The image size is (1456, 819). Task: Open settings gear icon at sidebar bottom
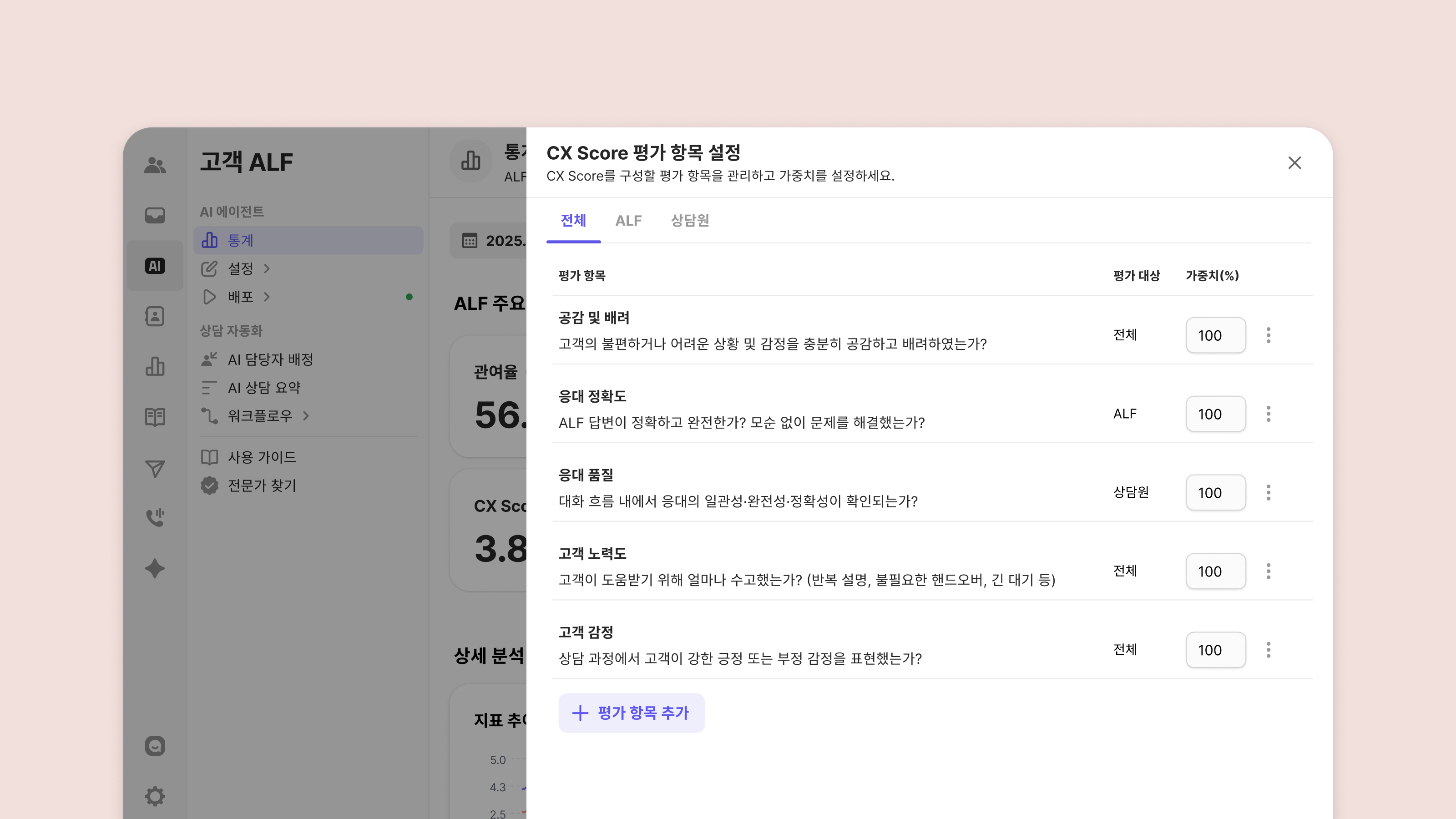(x=154, y=796)
